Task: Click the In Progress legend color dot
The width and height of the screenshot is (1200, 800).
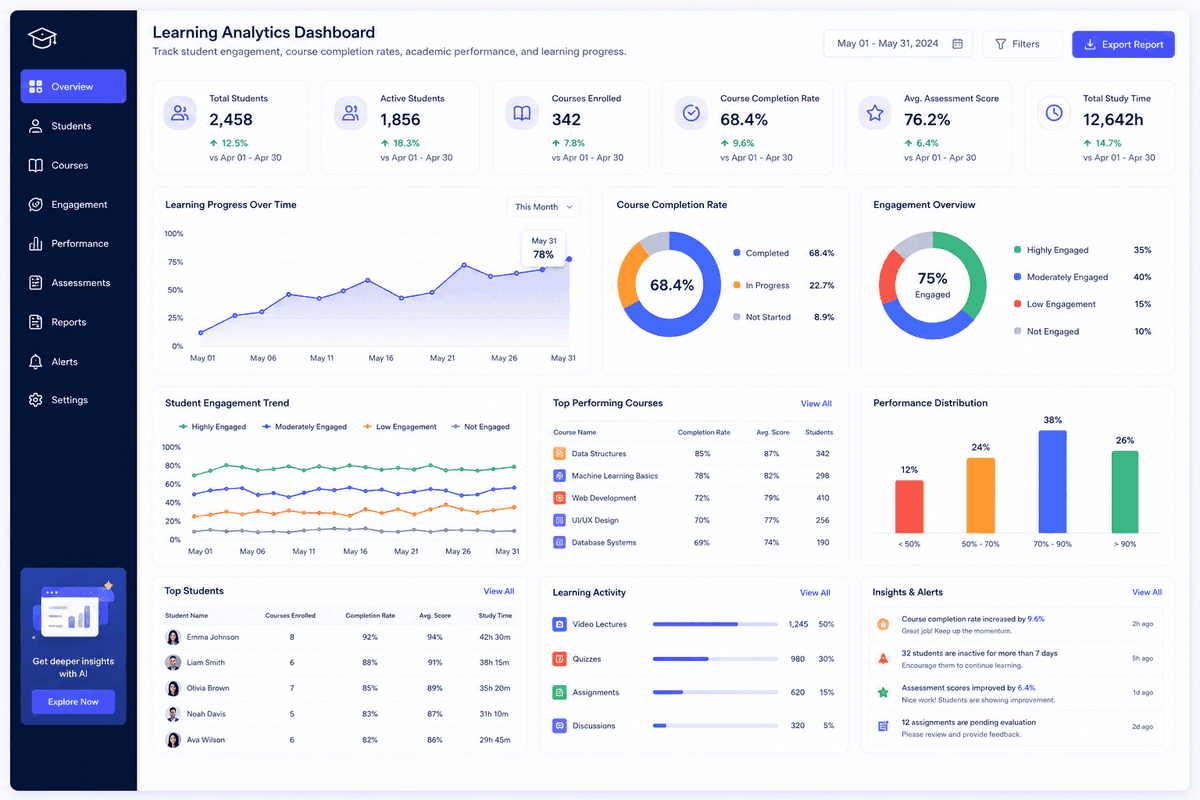Action: coord(737,285)
